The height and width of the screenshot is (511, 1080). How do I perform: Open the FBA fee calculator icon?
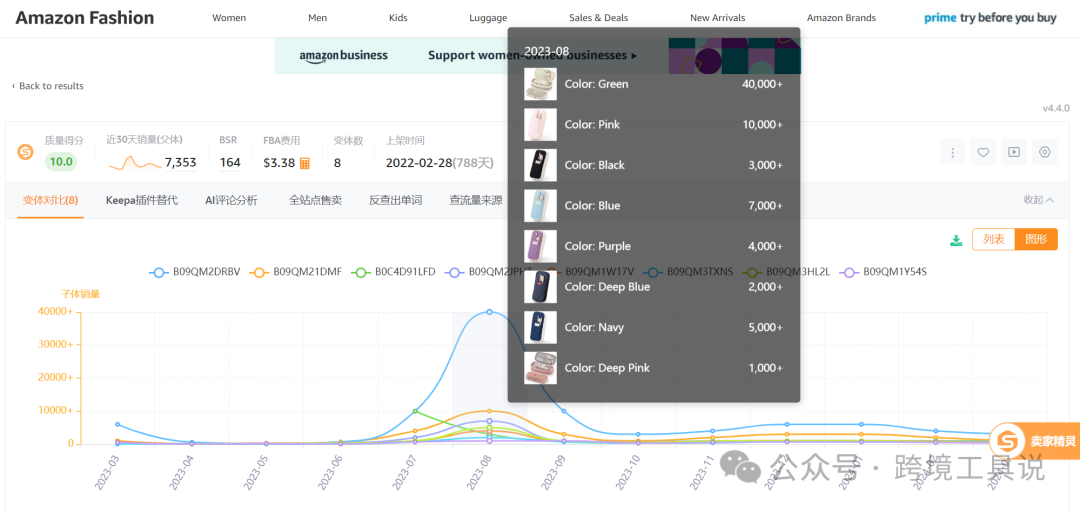(x=304, y=163)
